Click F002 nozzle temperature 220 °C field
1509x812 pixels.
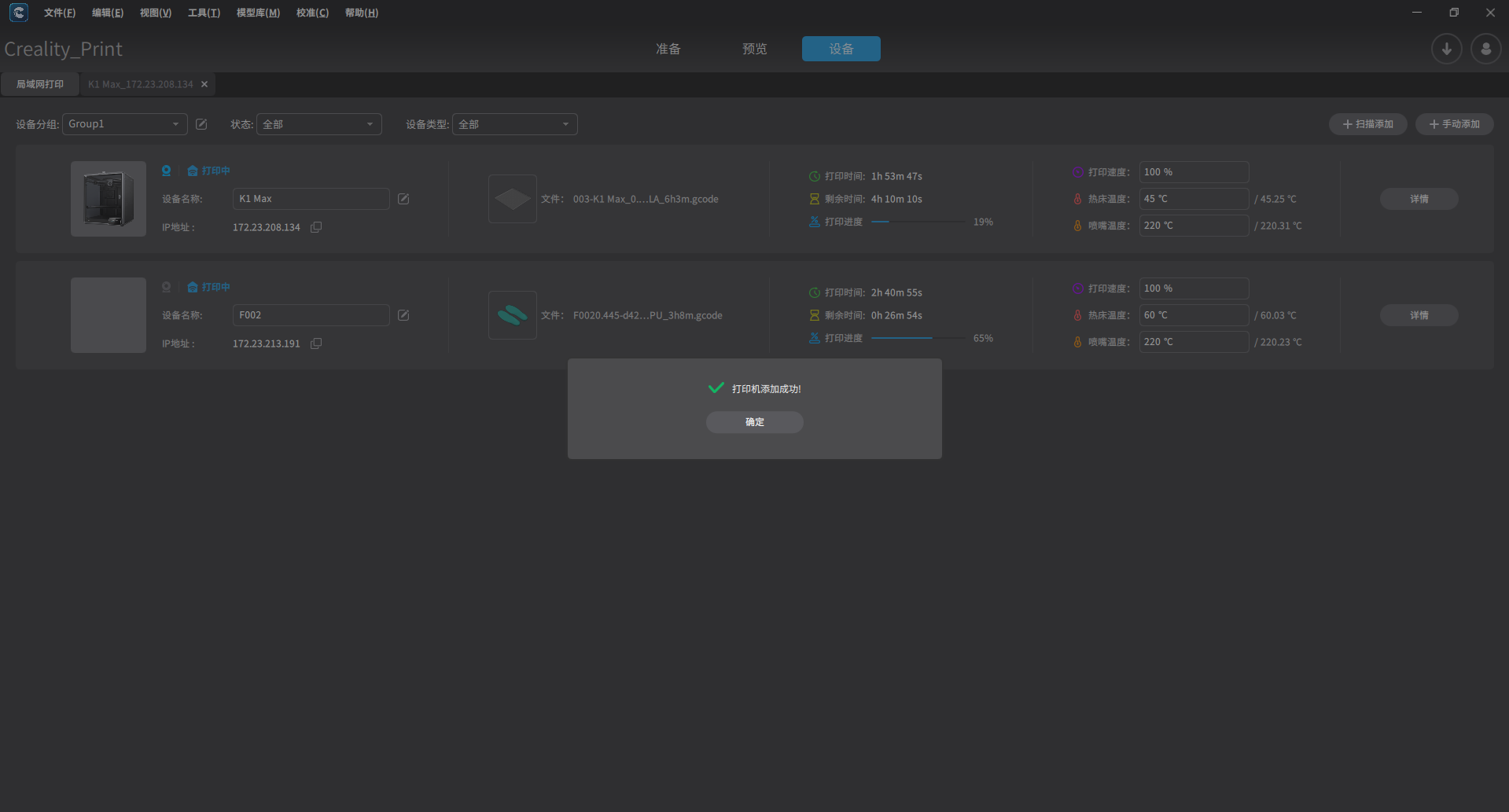1194,342
